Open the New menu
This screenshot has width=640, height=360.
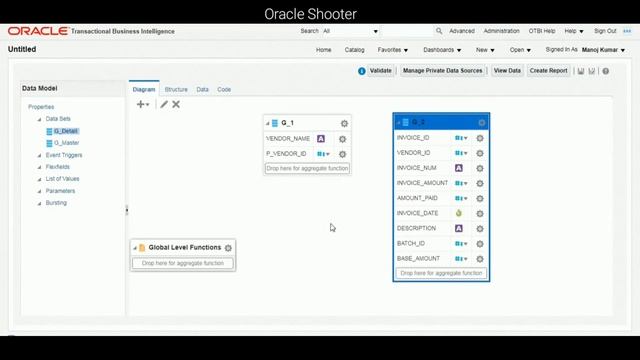pos(485,50)
